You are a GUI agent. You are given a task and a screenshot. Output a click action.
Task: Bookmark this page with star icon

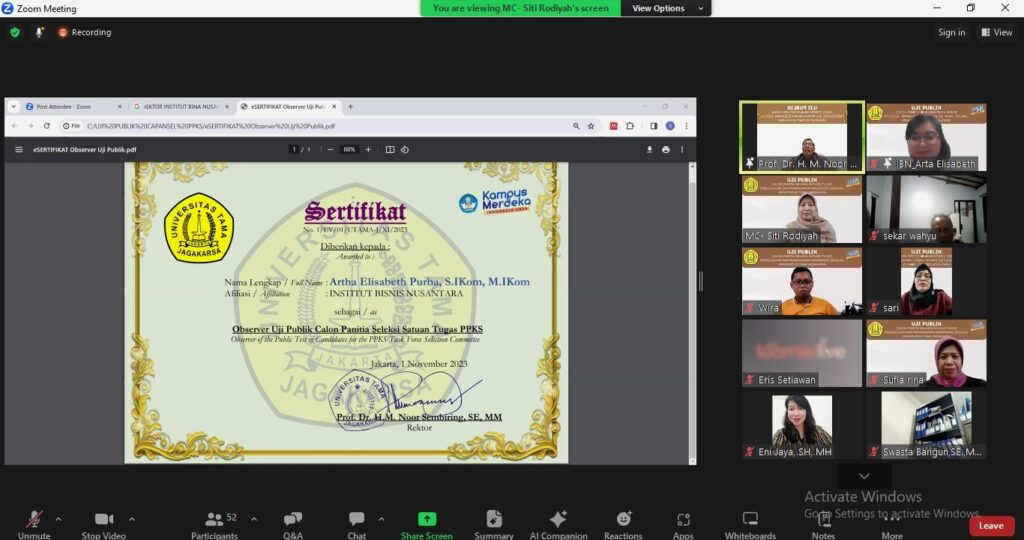[x=591, y=126]
